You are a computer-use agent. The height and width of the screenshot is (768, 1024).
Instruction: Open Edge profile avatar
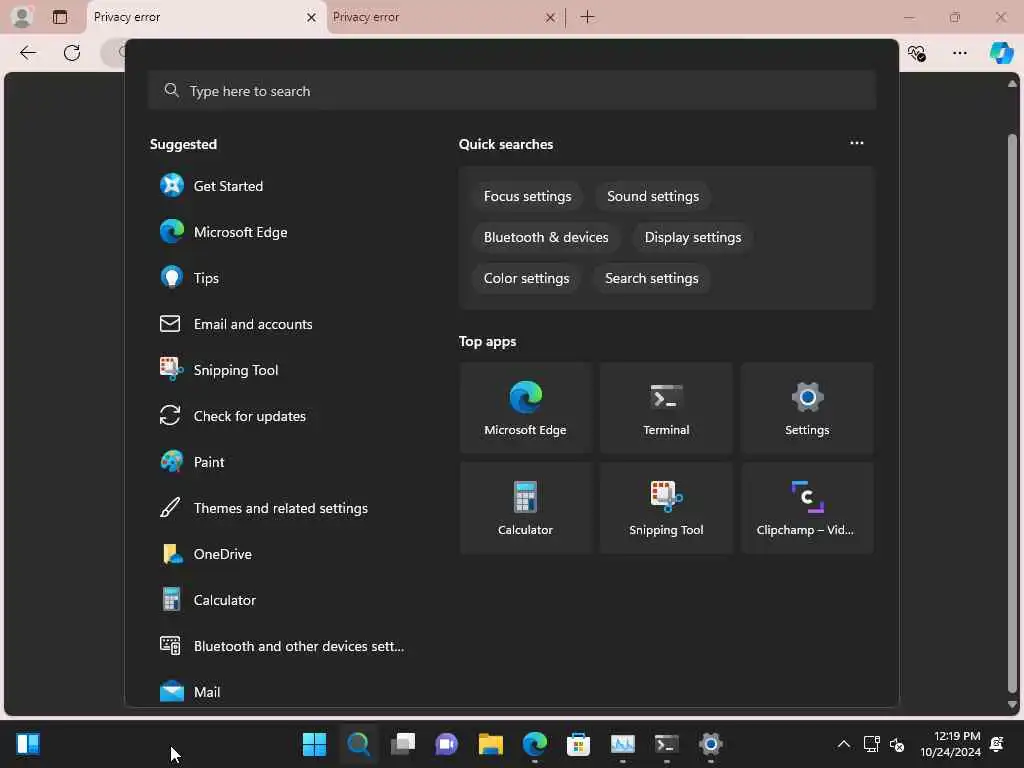pos(22,17)
